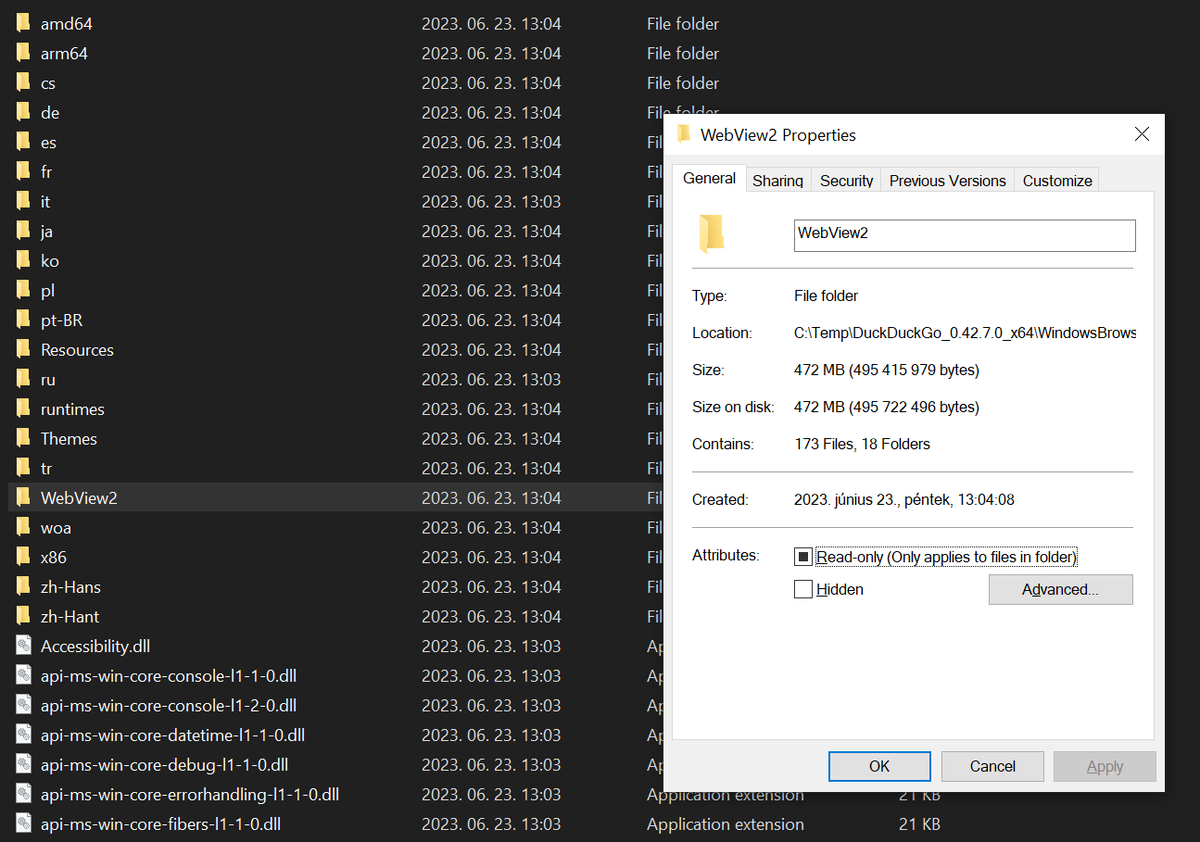Click the zh-Hans folder icon
1200x842 pixels.
(x=24, y=587)
